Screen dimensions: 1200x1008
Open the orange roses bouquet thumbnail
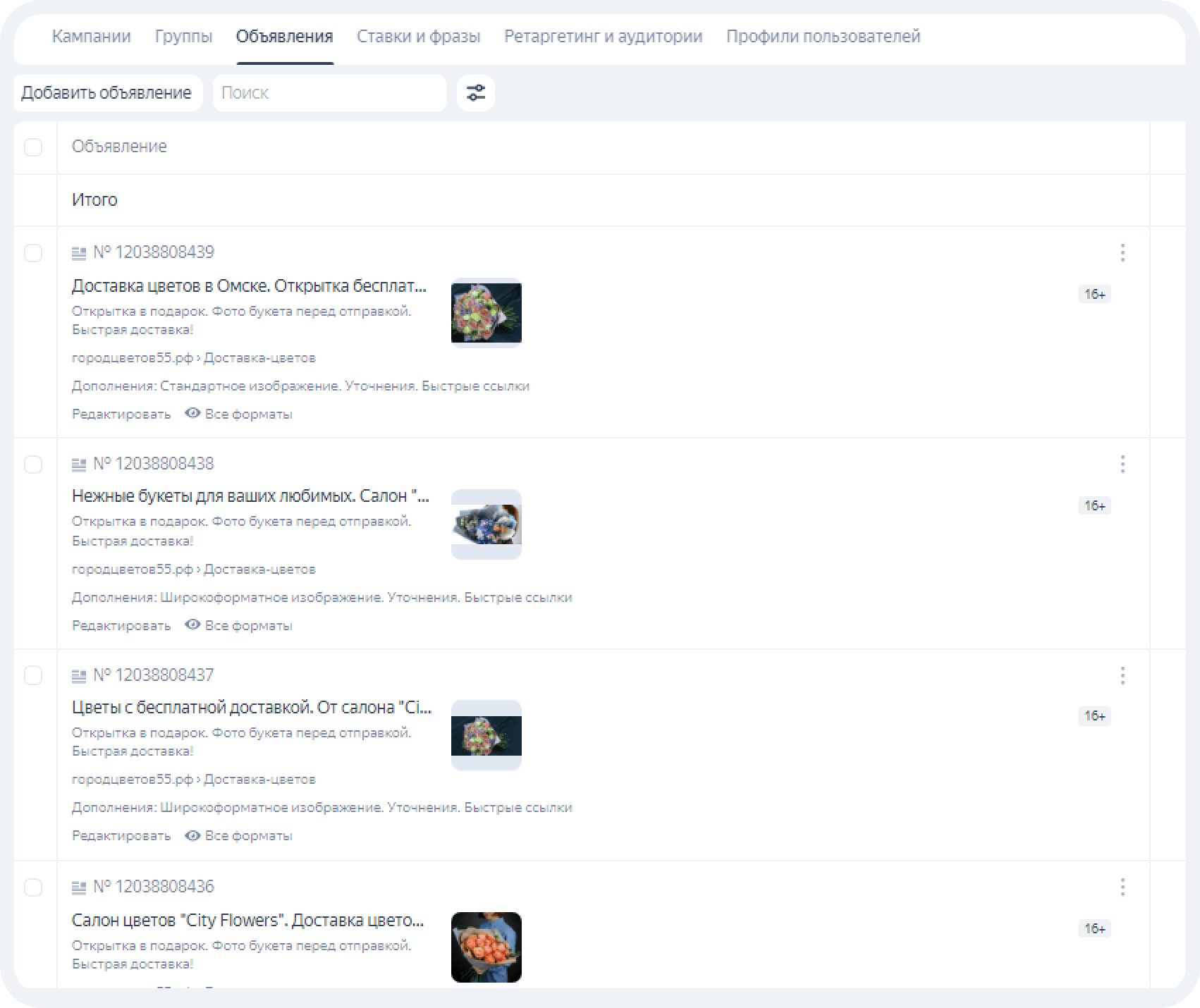coord(486,947)
